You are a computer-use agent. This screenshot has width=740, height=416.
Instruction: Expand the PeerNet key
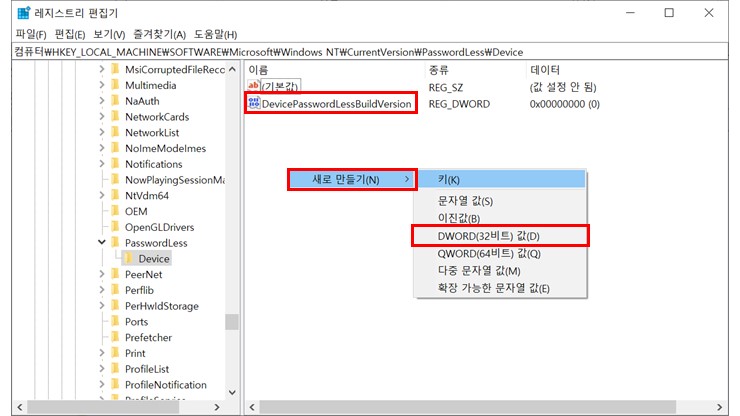(x=102, y=274)
